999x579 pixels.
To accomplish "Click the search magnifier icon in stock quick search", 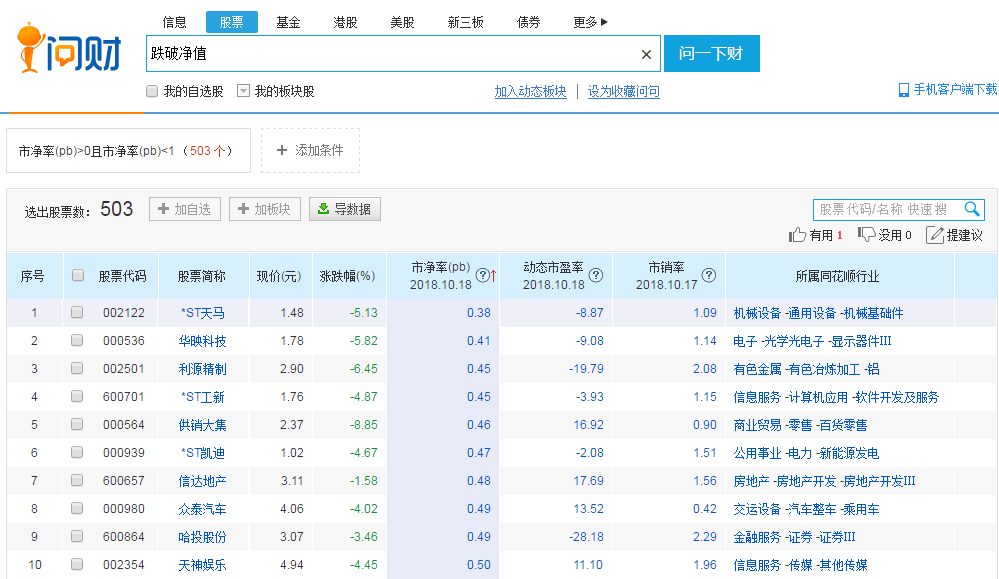I will coord(972,209).
